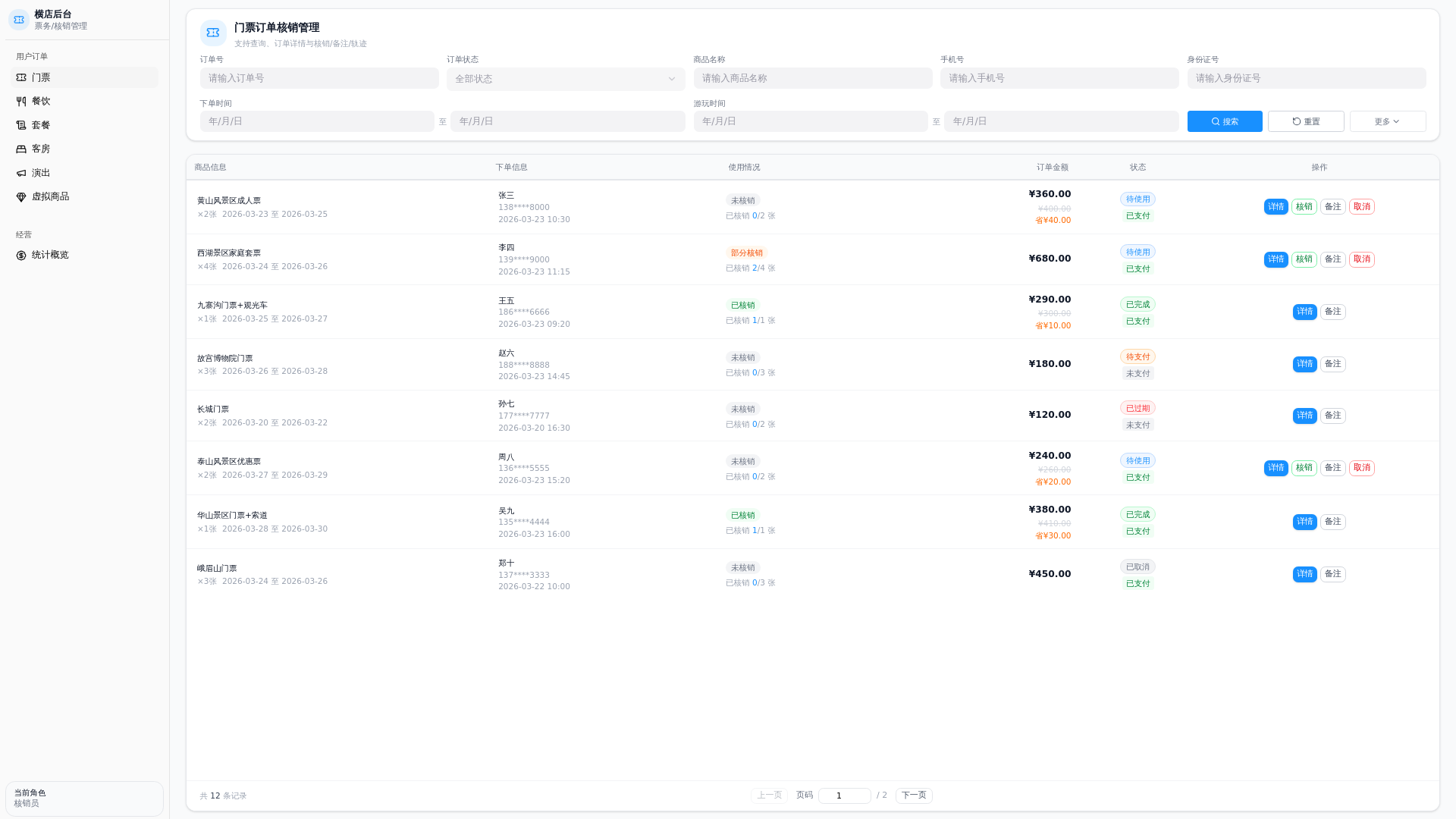Image resolution: width=1456 pixels, height=819 pixels.
Task: Open 详情 for 长城门票 order
Action: tap(1305, 416)
